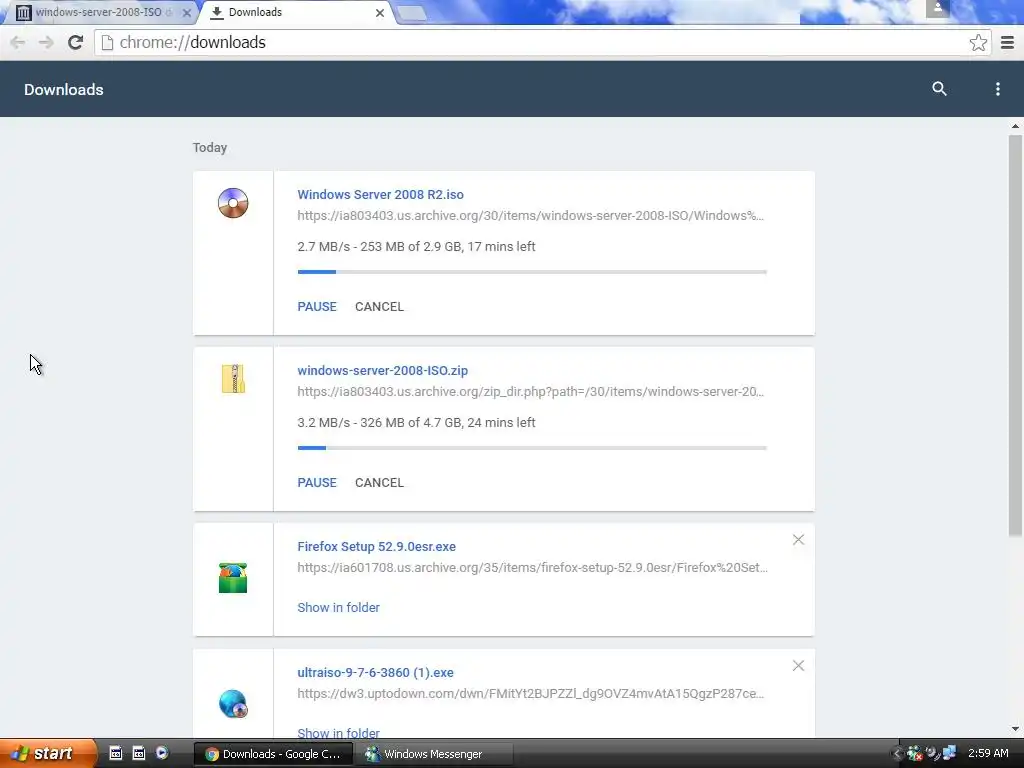
Task: Click the '2.7 MB/s - 253 MB of 2.9 GB' status text
Action: pos(416,247)
